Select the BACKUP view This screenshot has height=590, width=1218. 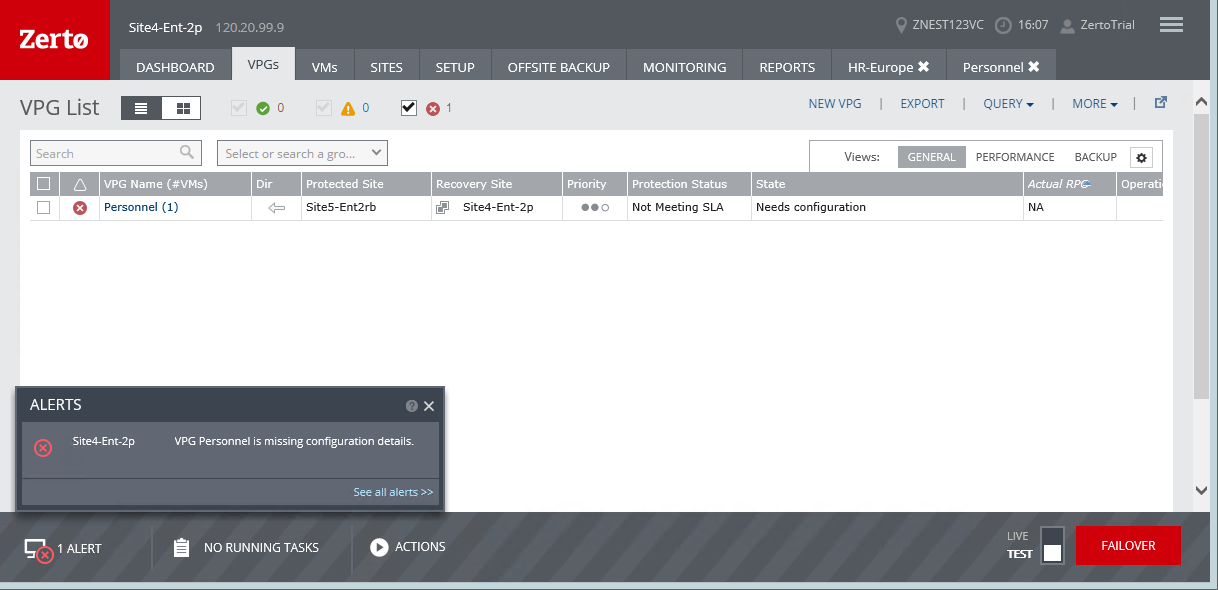tap(1095, 157)
